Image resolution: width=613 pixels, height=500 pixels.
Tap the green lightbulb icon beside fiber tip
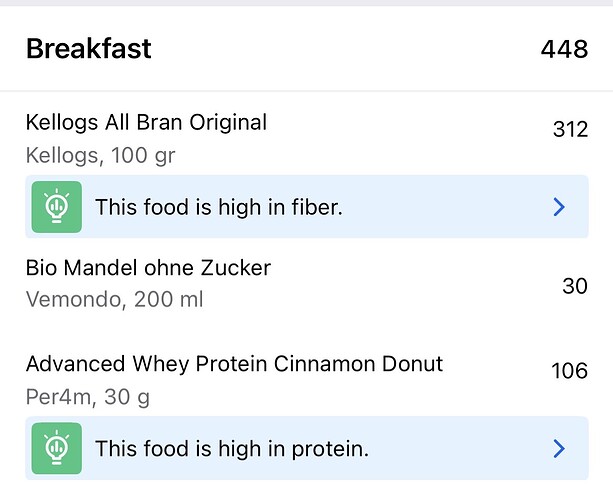[x=56, y=207]
